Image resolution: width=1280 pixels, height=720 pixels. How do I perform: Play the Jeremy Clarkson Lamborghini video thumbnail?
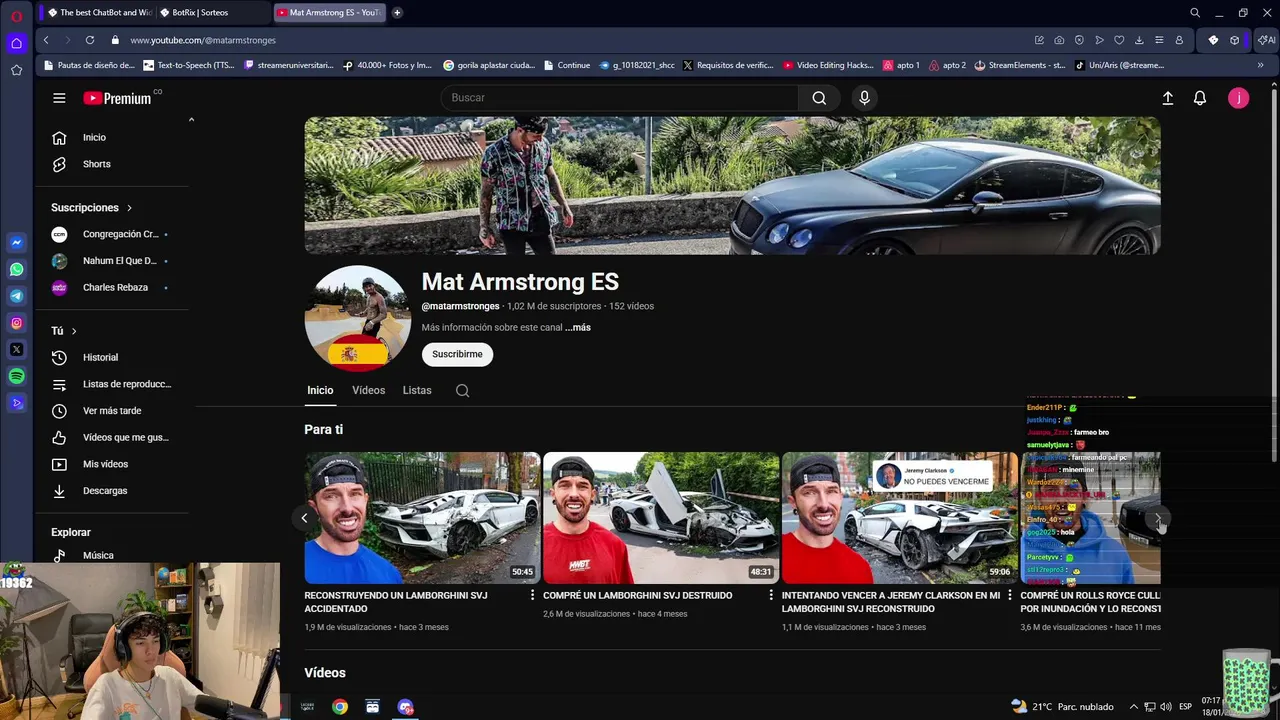click(x=900, y=518)
